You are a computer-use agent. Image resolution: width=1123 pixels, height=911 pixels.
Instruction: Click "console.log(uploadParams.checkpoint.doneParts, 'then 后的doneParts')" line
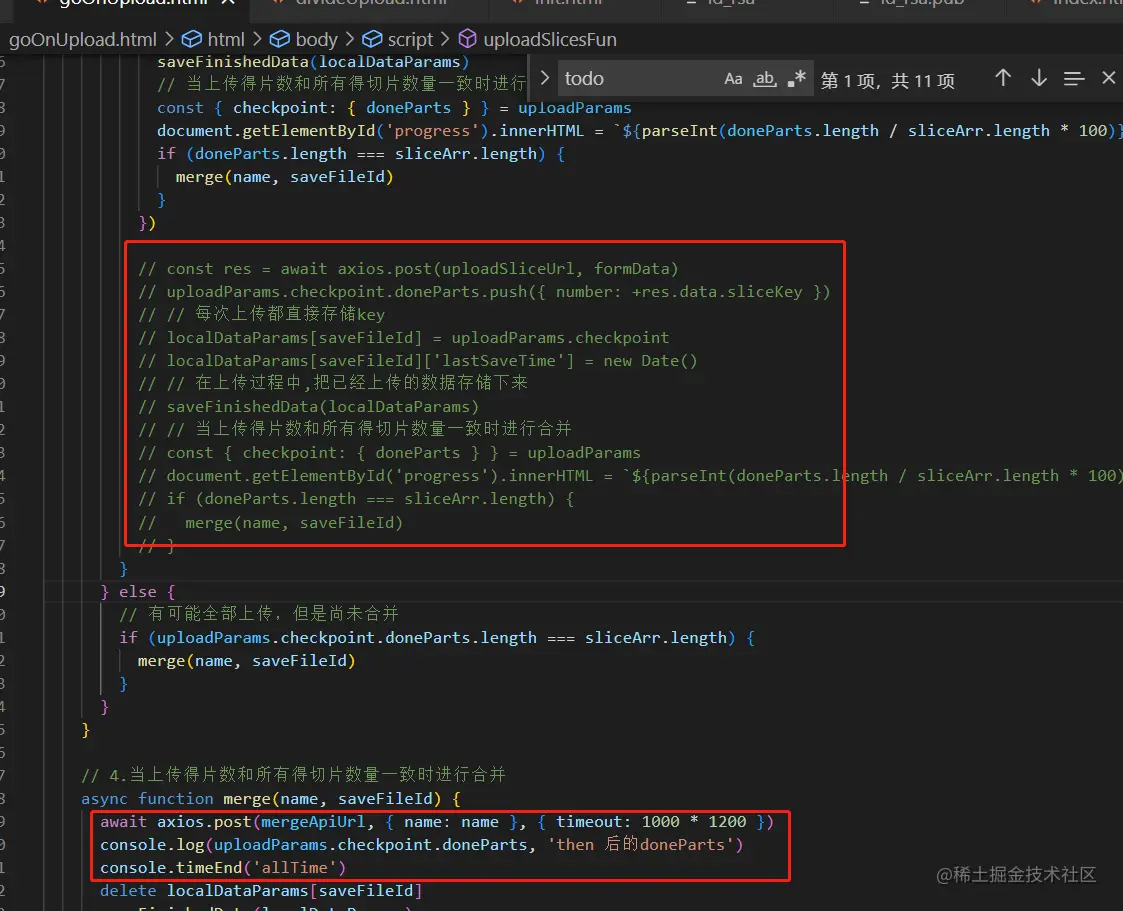[422, 844]
